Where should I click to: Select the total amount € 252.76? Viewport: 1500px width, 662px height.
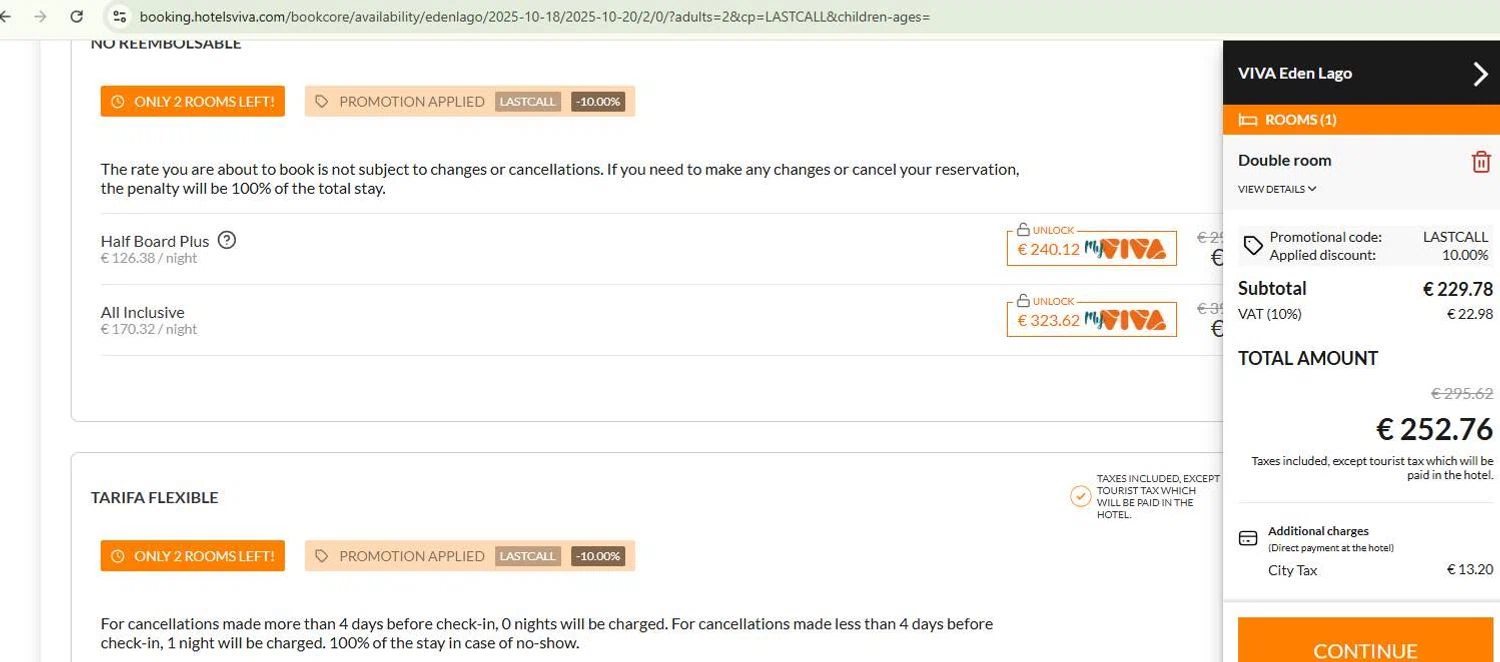coord(1434,429)
